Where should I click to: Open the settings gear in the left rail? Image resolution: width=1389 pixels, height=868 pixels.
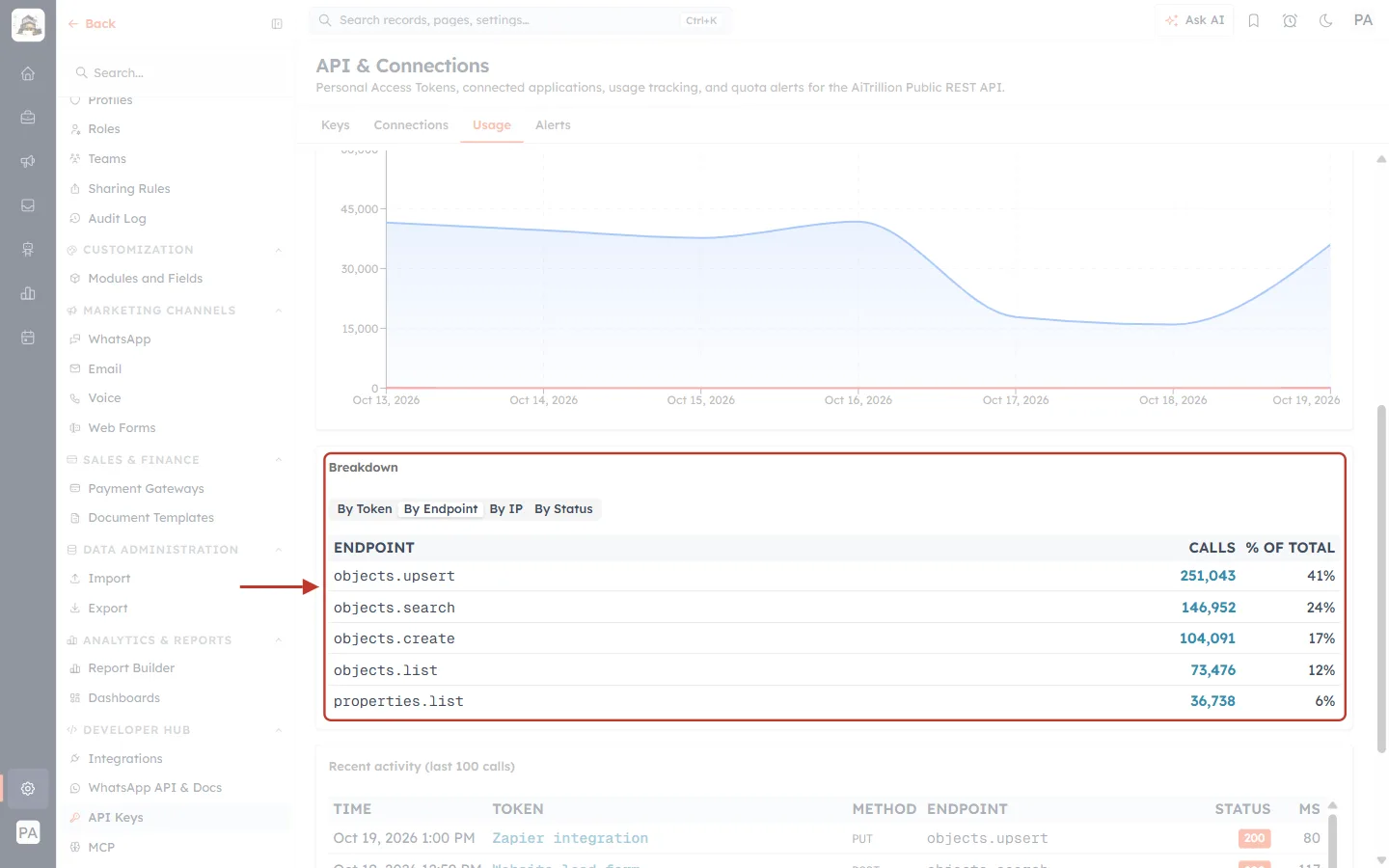coord(28,788)
